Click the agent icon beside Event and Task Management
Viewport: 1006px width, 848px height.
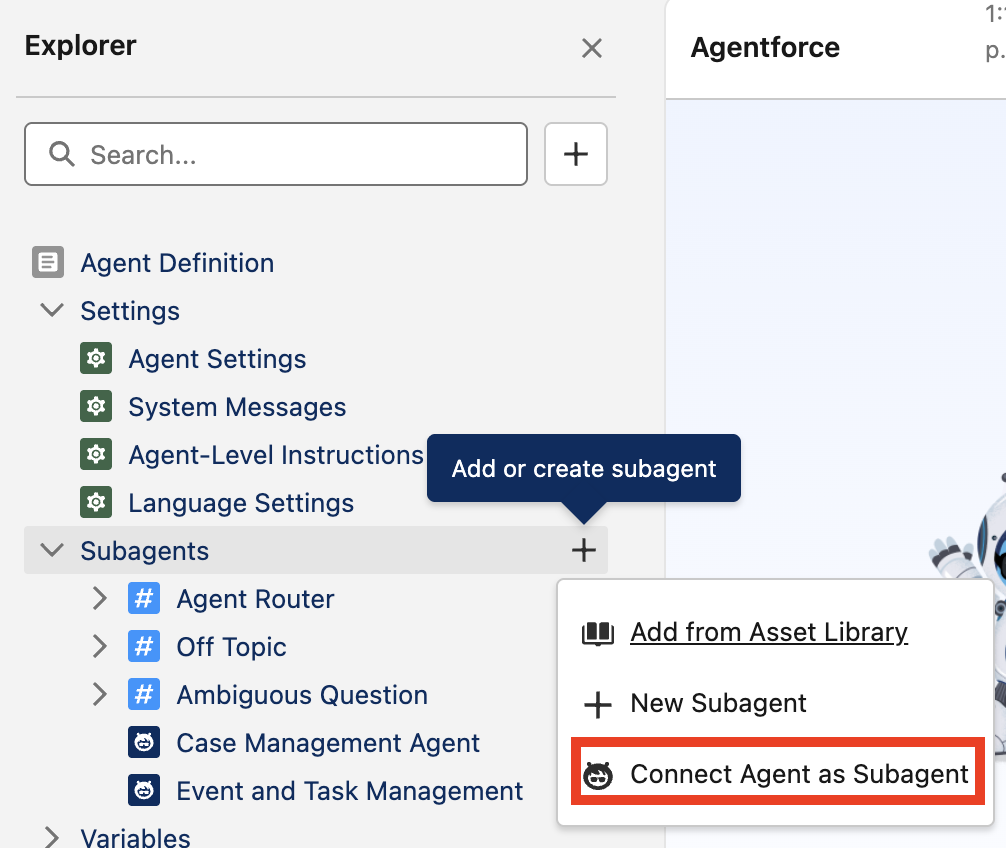point(144,790)
